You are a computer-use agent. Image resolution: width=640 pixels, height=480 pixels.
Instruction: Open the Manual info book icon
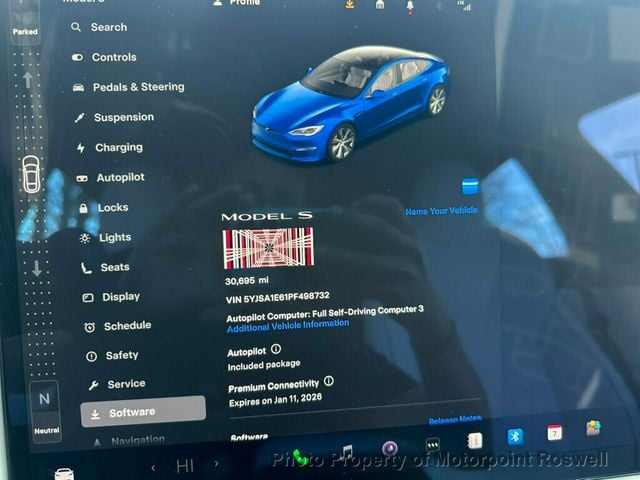click(474, 440)
